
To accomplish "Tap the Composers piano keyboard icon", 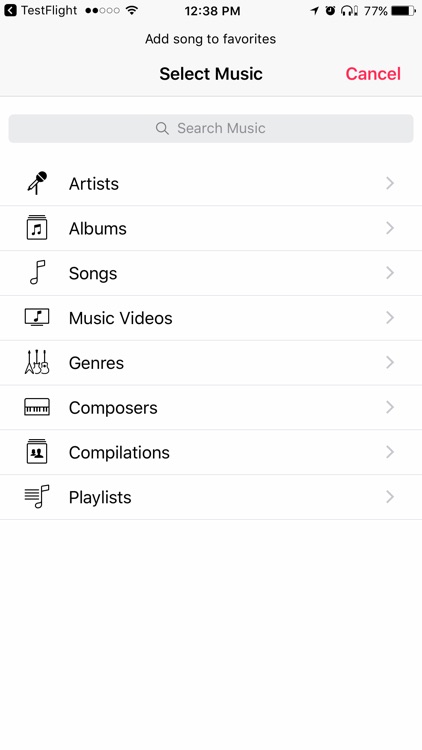I will [x=37, y=407].
